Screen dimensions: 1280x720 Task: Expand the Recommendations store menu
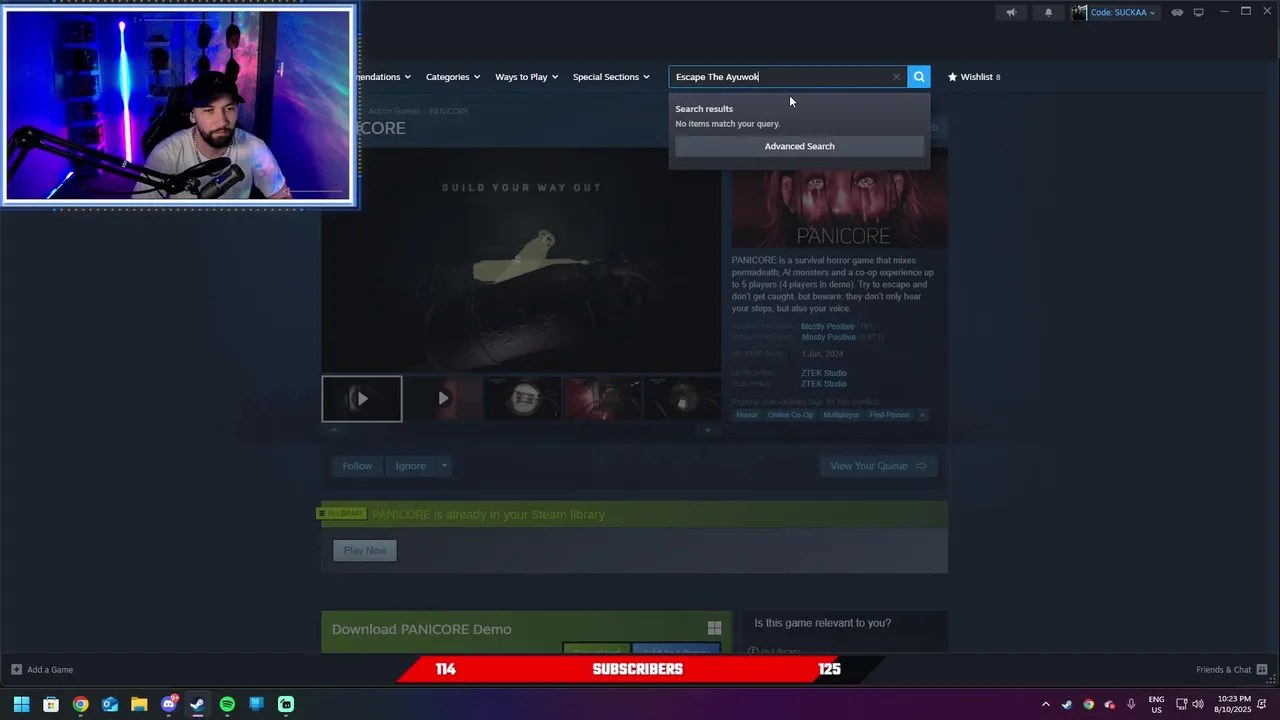384,77
